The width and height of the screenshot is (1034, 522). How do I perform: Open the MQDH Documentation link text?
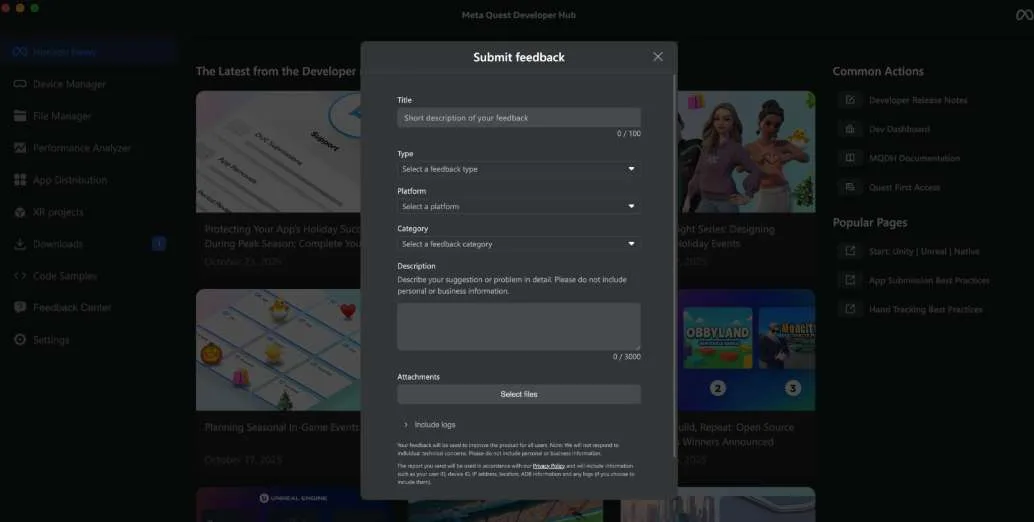tap(914, 158)
